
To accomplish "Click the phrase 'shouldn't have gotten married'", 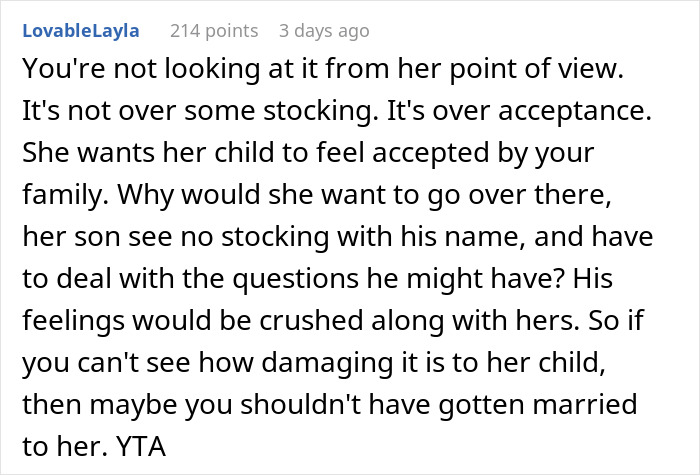I will [x=438, y=405].
